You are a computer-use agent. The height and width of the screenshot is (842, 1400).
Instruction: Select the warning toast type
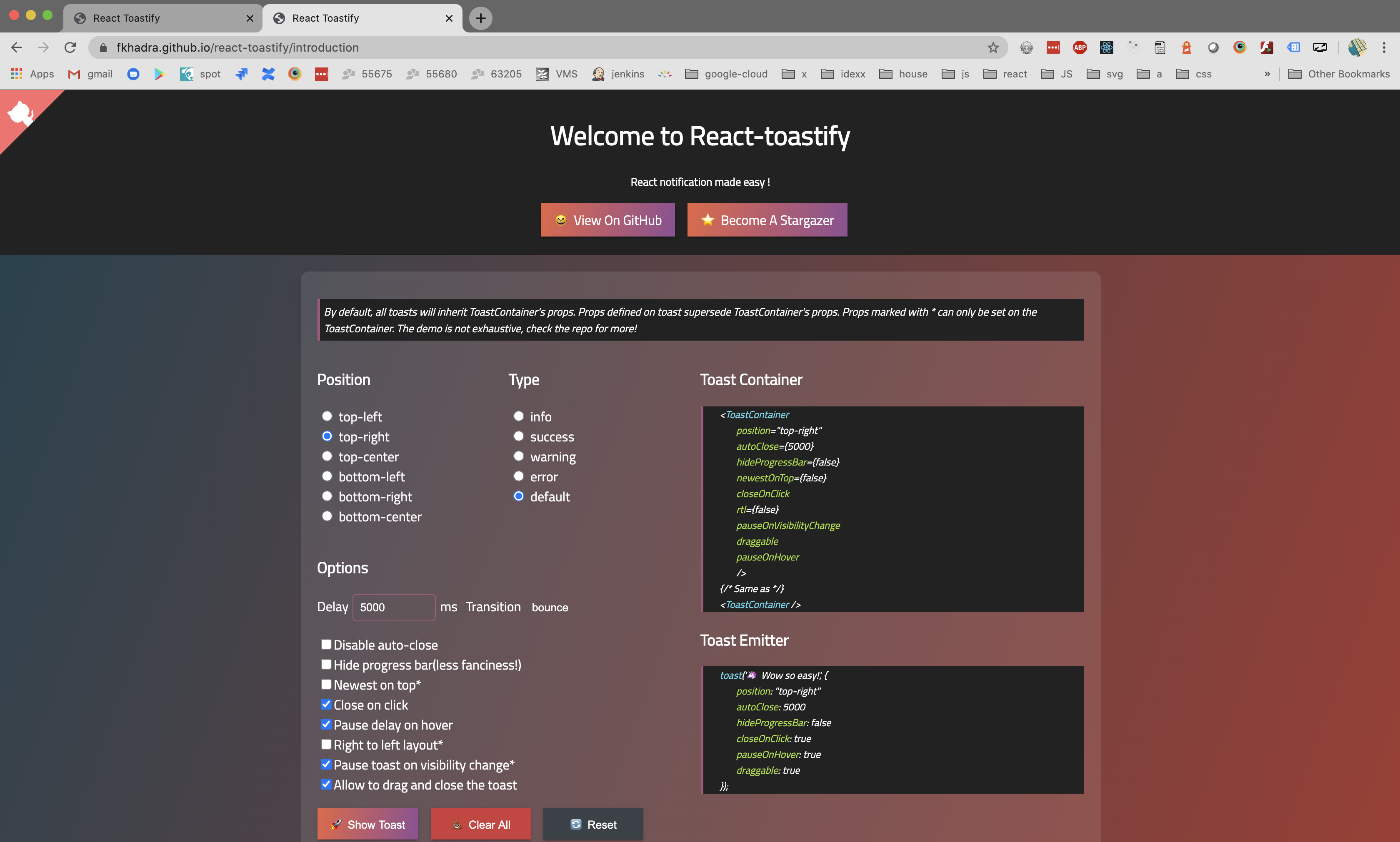coord(518,456)
